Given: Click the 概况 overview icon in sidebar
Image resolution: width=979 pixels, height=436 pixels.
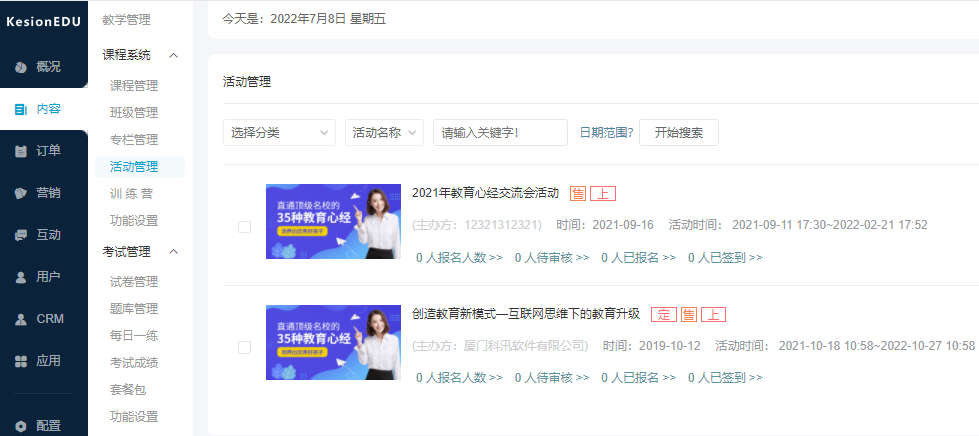Looking at the screenshot, I should tap(21, 67).
